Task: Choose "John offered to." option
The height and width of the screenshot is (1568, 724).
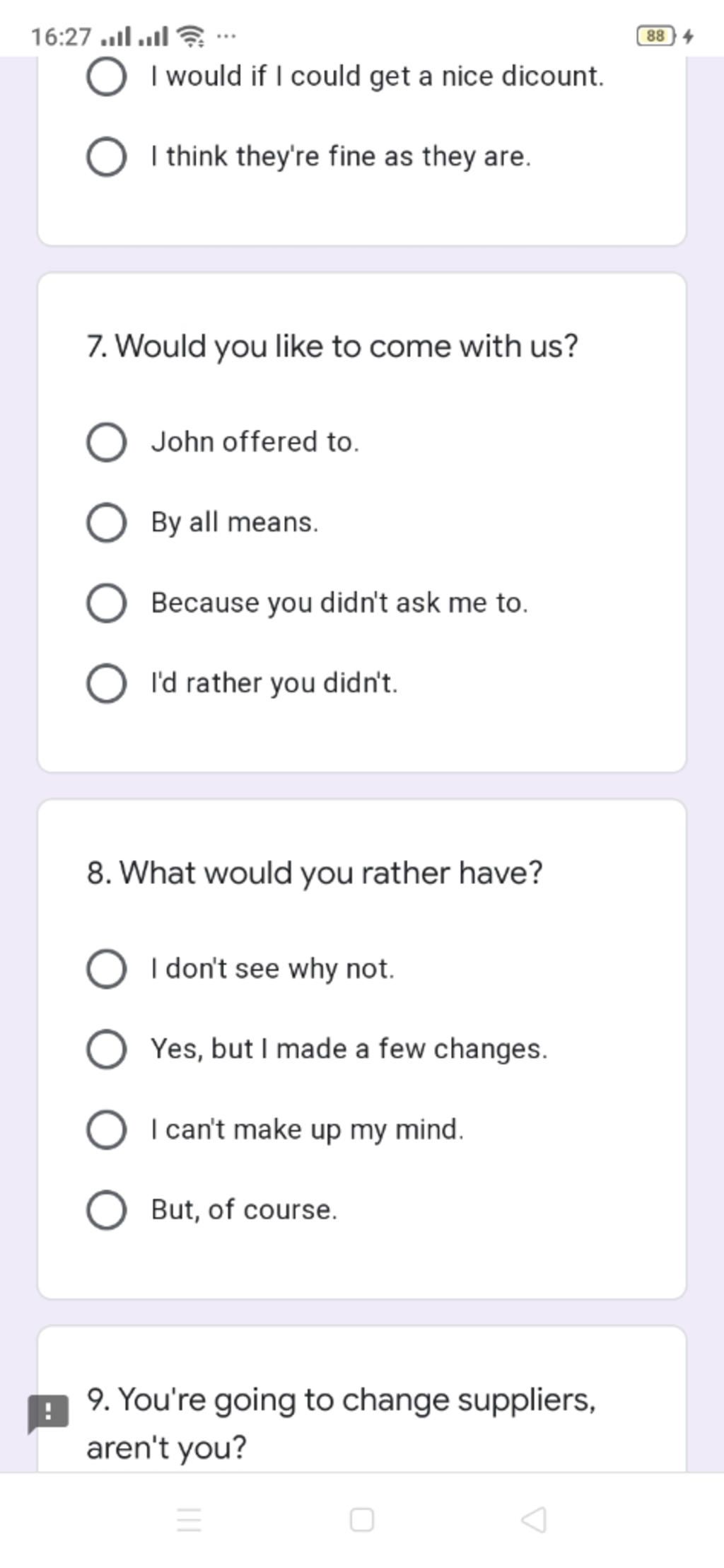Action: [x=223, y=442]
